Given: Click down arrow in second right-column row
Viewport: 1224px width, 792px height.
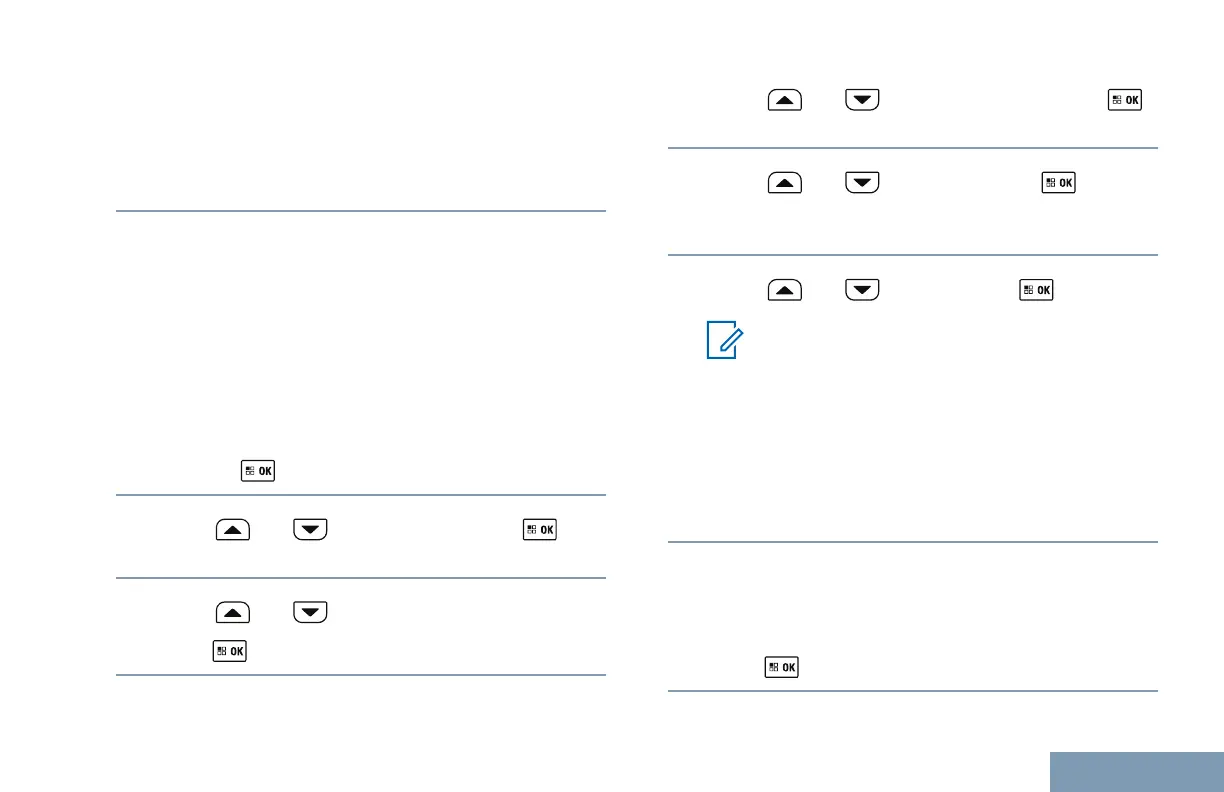Looking at the screenshot, I should [x=861, y=183].
